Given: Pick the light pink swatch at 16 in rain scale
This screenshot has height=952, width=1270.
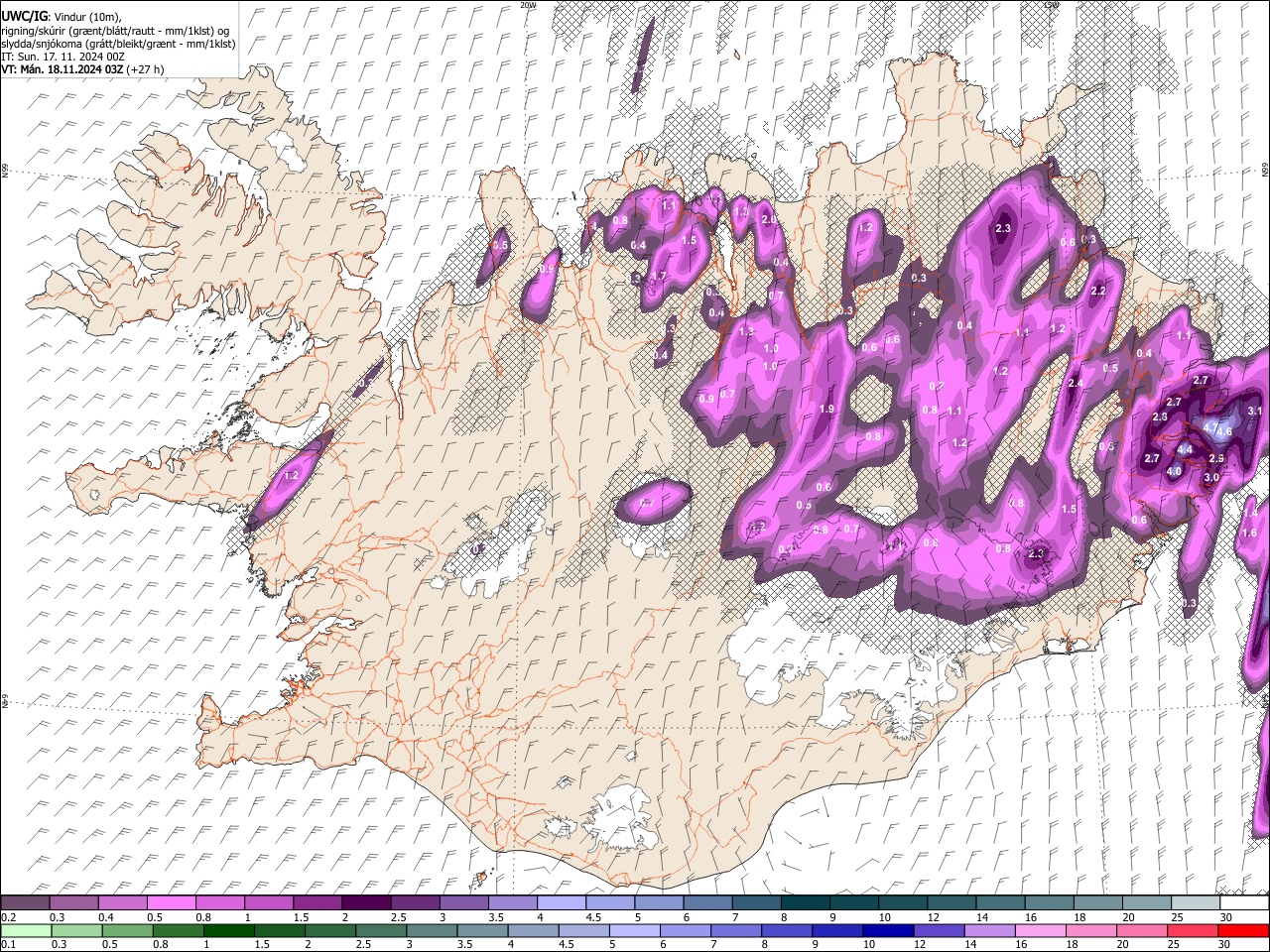Looking at the screenshot, I should pos(1040,930).
